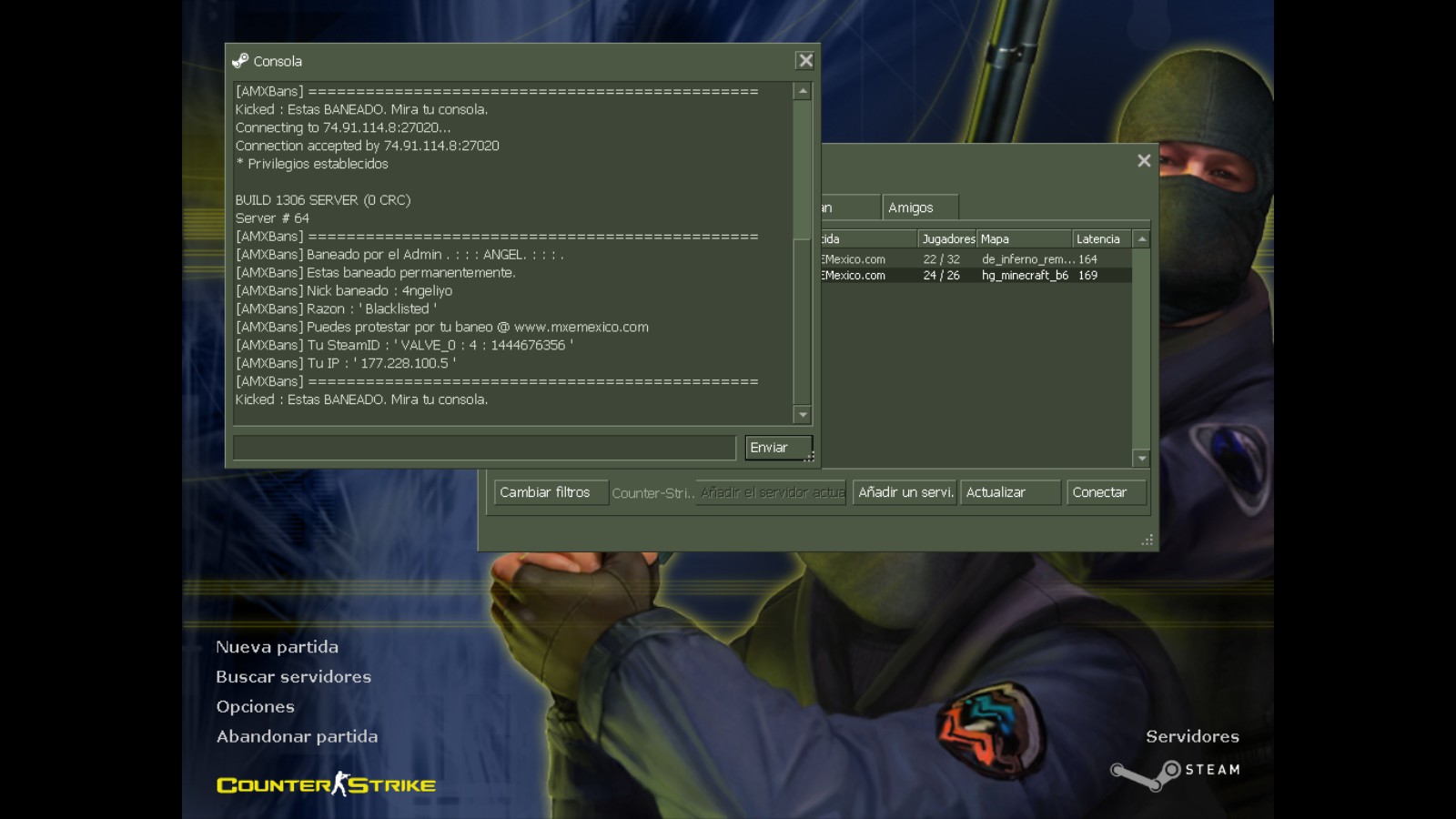This screenshot has width=1456, height=819.
Task: Open Buscar servidores menu item
Action: click(293, 677)
